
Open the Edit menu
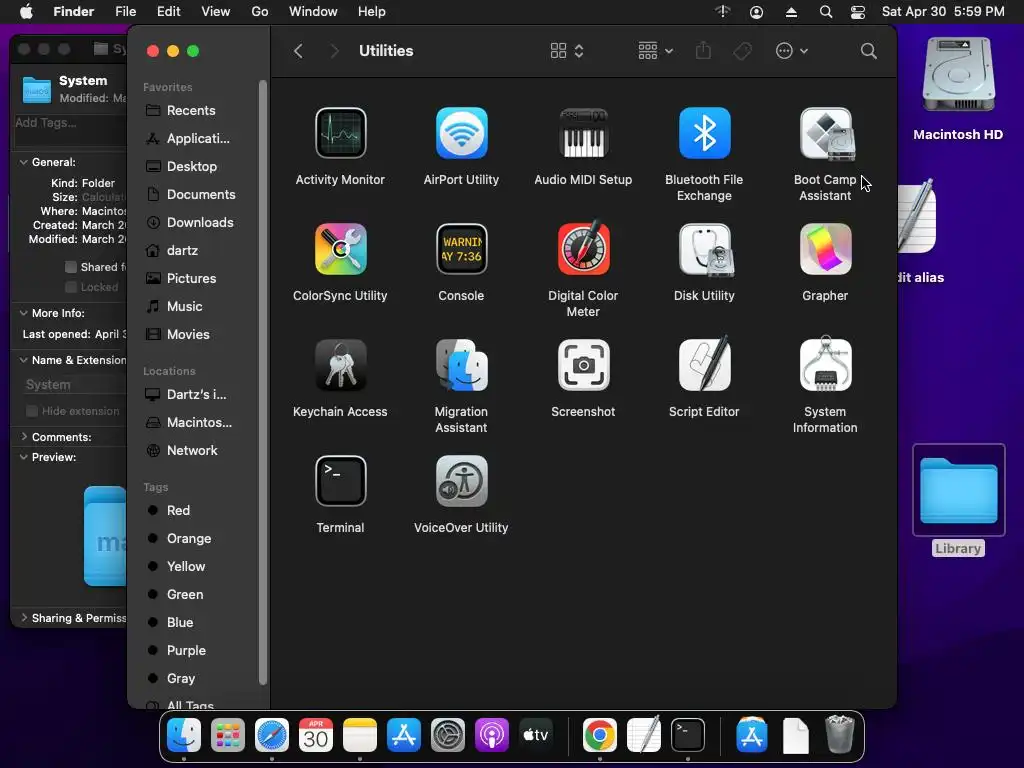pos(168,12)
